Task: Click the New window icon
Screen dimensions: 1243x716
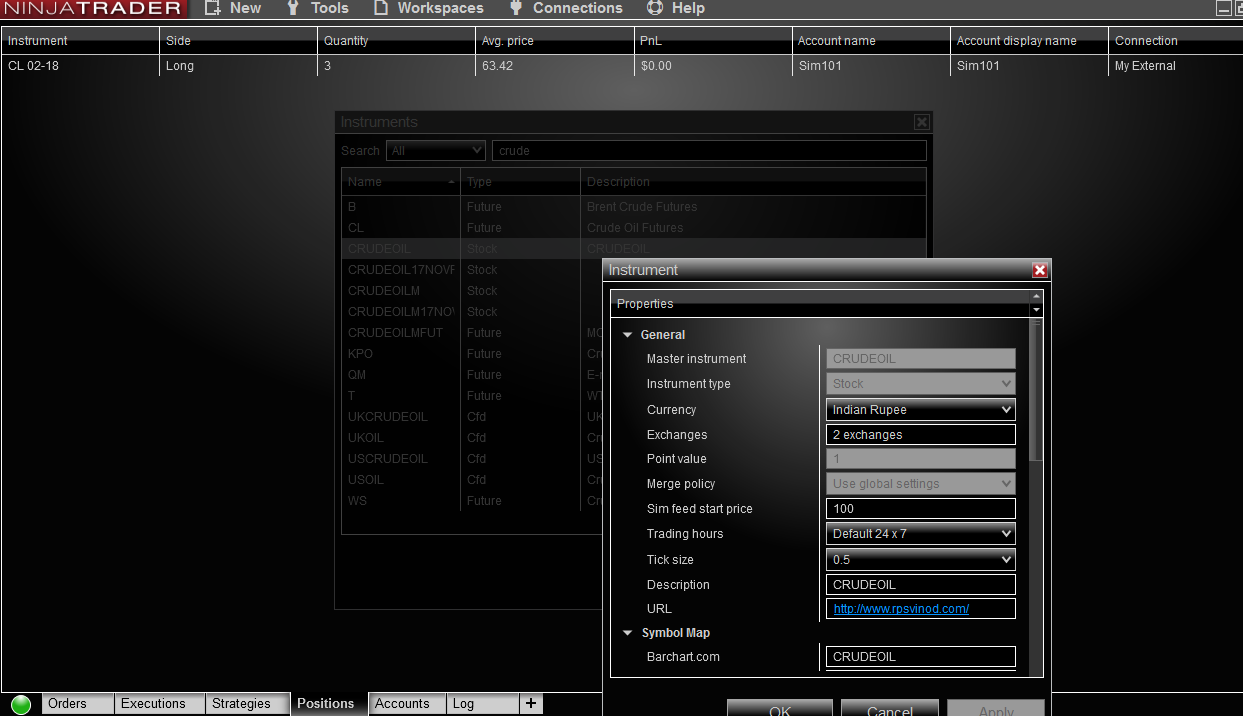Action: (212, 8)
